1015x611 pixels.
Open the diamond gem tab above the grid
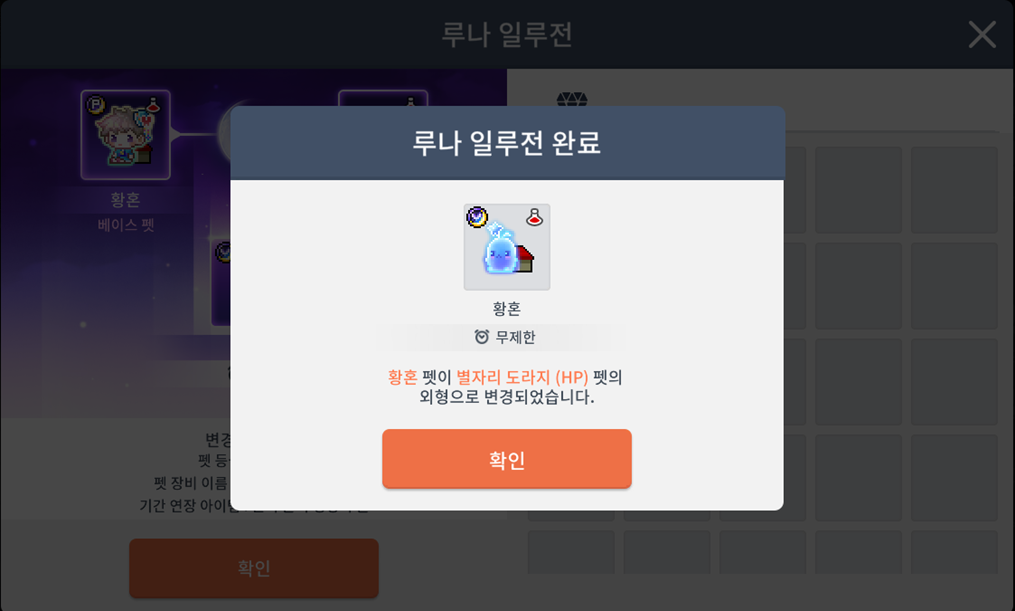click(572, 100)
